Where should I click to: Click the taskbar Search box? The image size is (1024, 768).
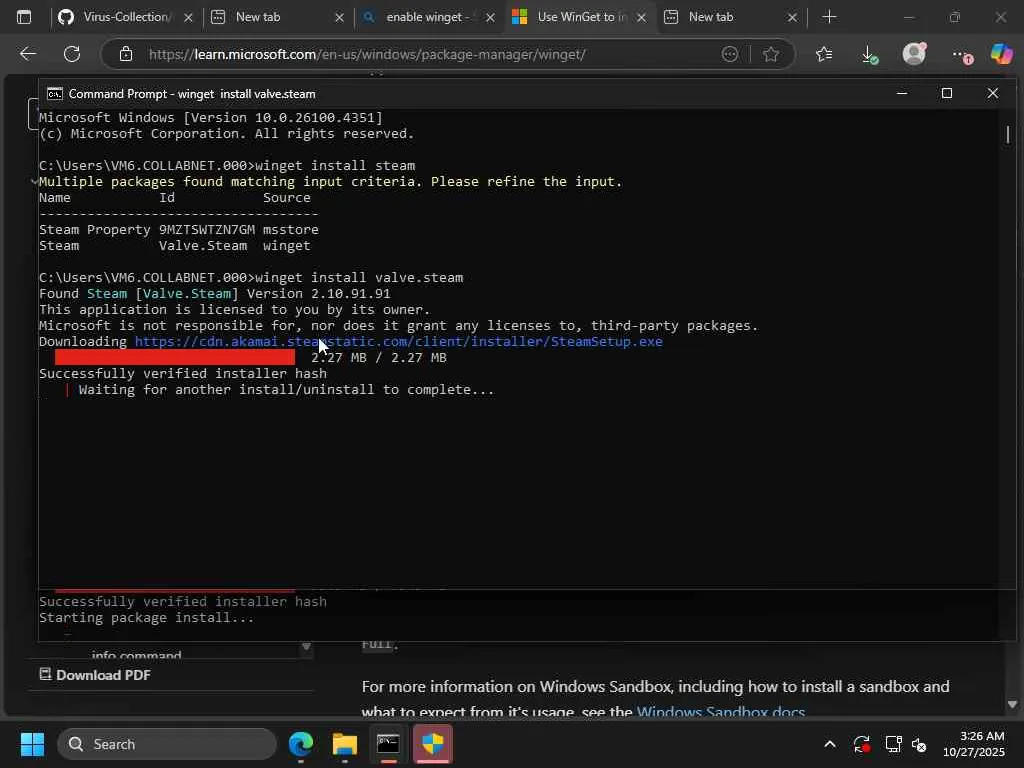(167, 744)
